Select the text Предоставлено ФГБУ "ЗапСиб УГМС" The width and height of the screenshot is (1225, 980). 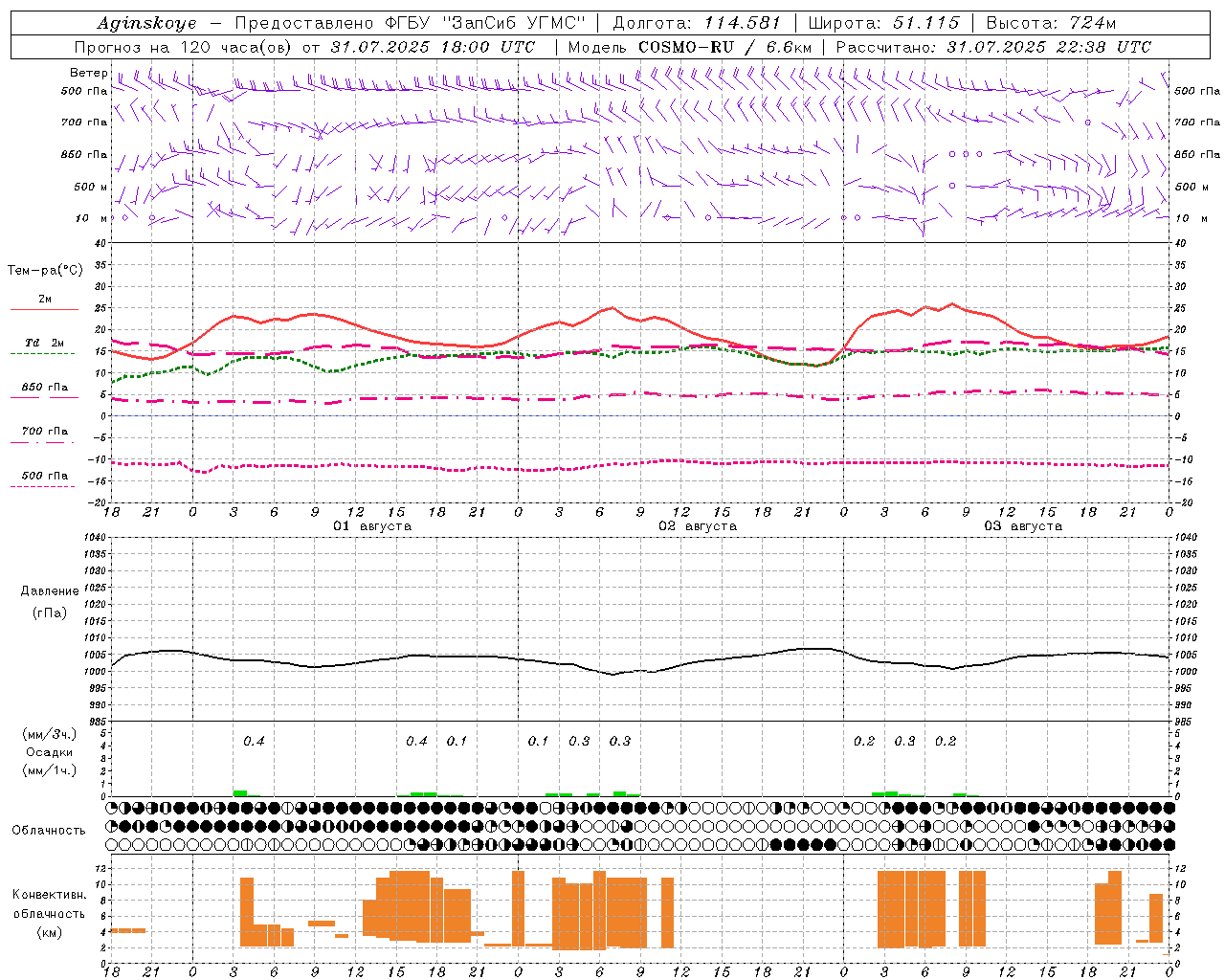[410, 23]
